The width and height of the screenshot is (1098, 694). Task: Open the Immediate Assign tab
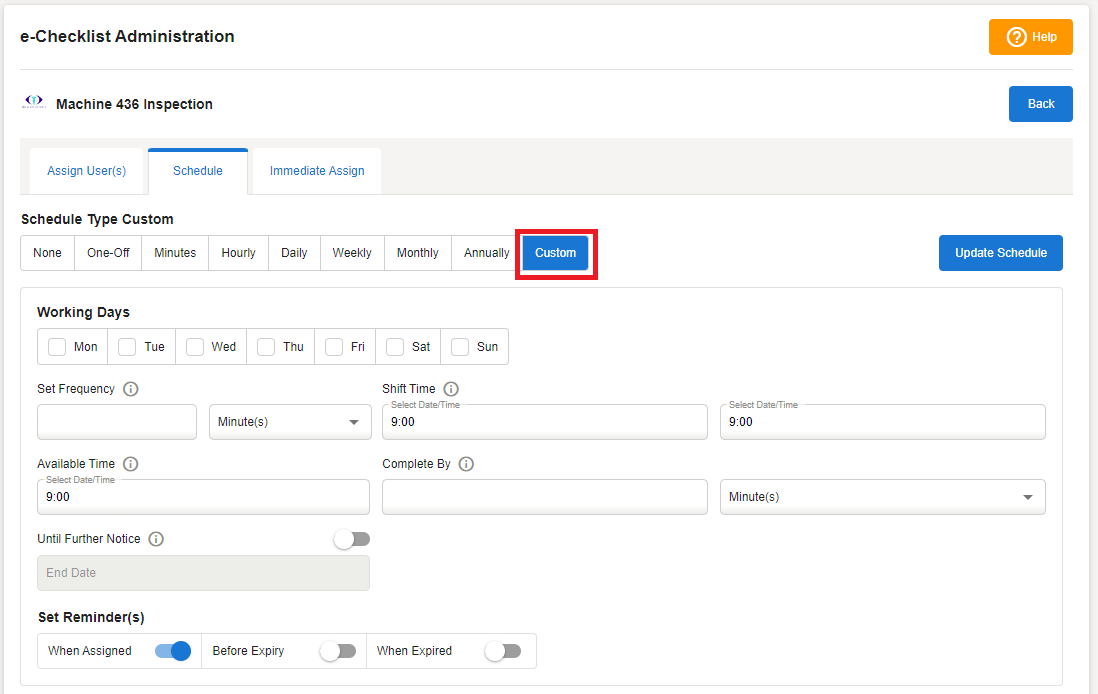click(317, 171)
